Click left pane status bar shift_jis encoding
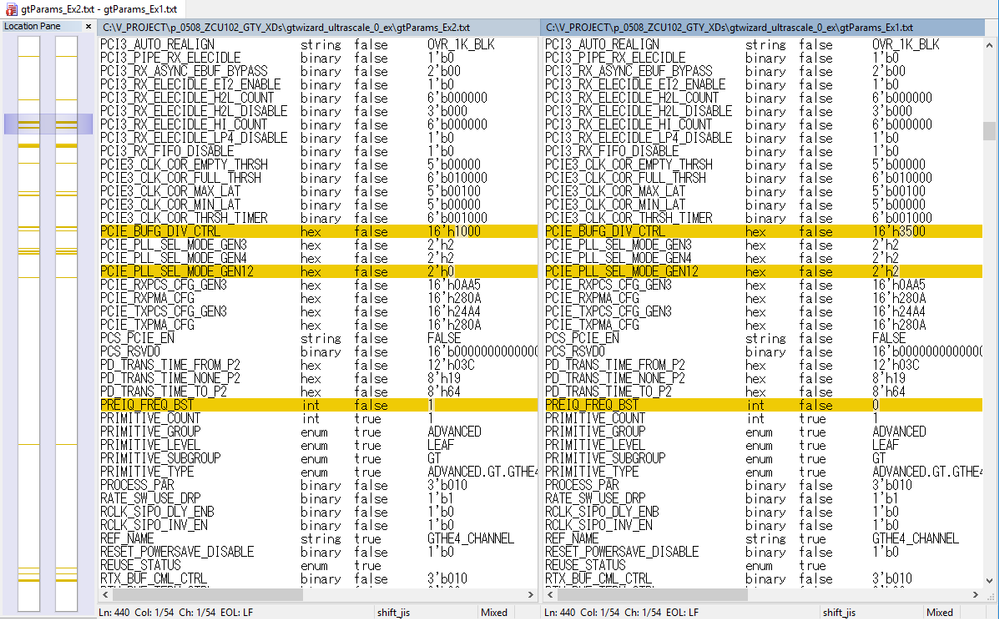 point(393,613)
